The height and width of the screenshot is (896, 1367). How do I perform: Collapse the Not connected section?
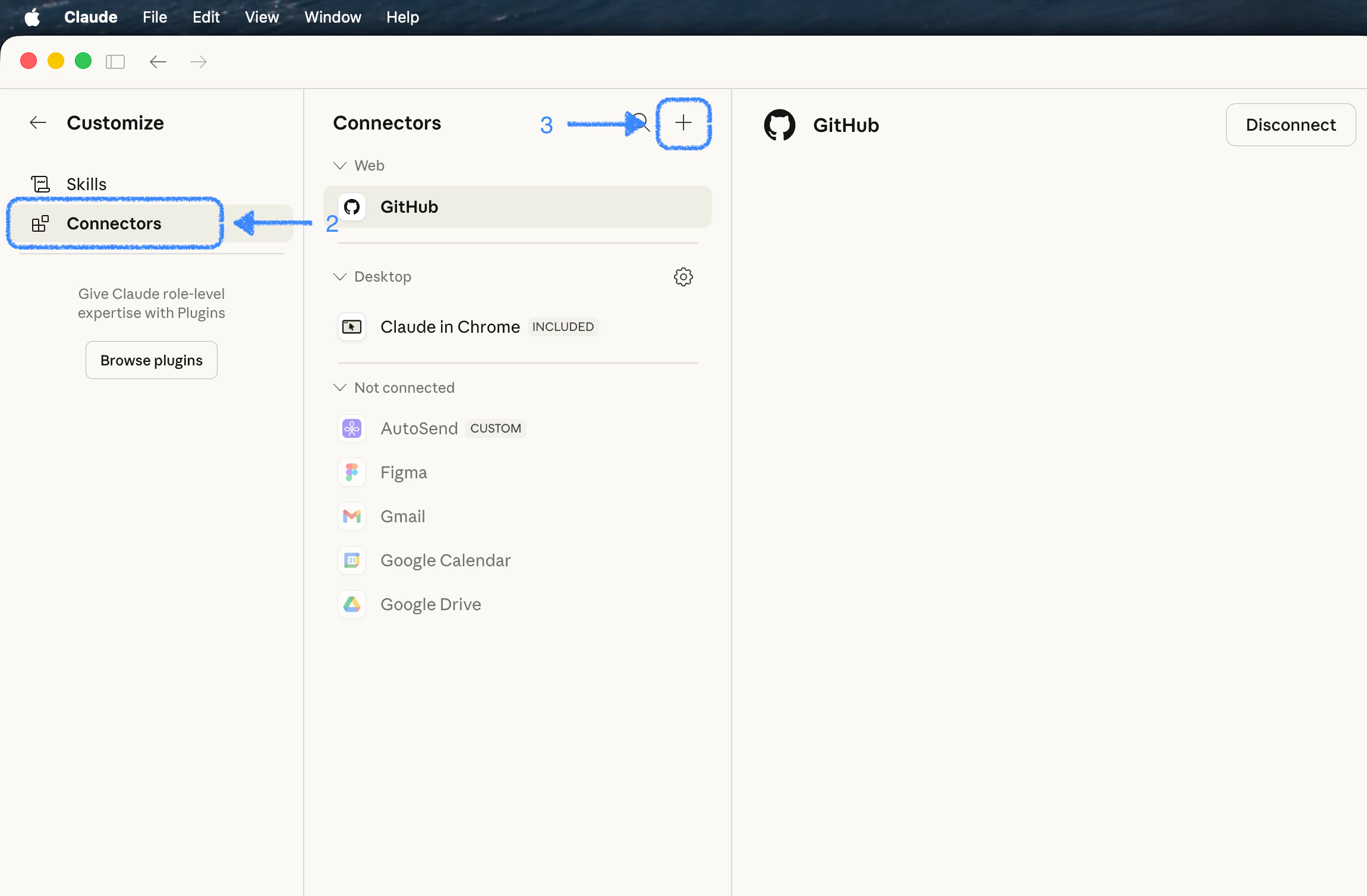coord(340,388)
